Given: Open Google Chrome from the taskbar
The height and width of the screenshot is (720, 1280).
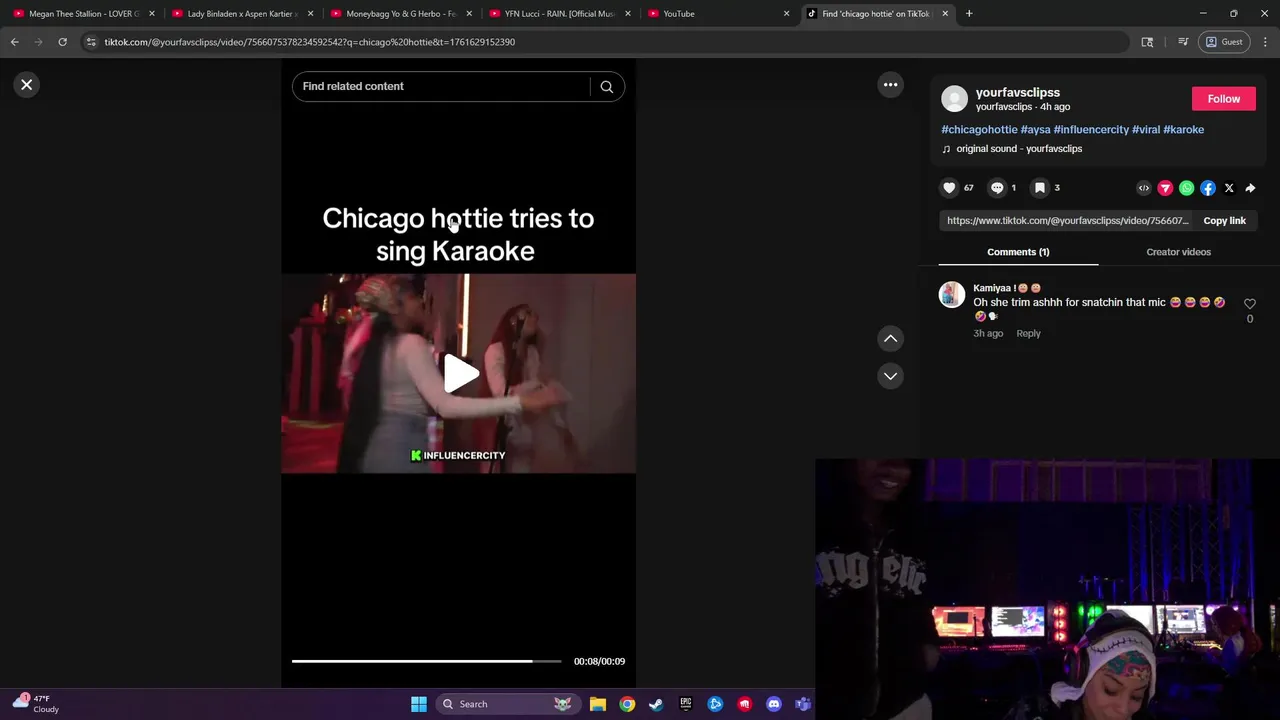Looking at the screenshot, I should [x=627, y=704].
